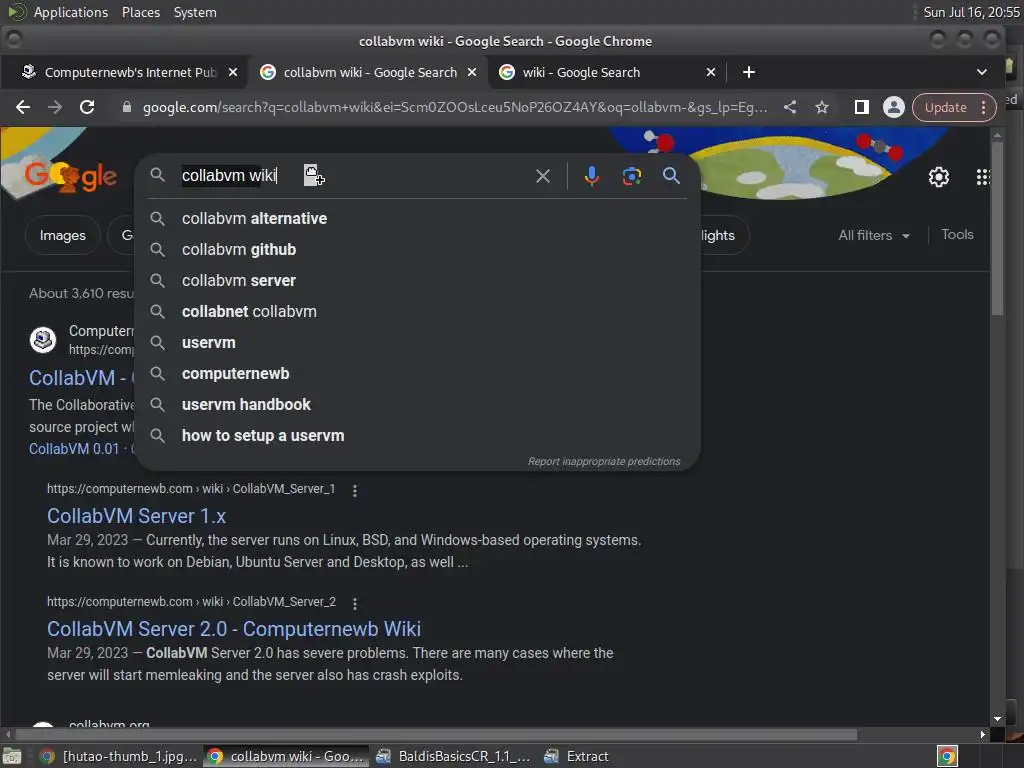Choose suggestion how to setup a uservm
The height and width of the screenshot is (768, 1024).
pos(418,436)
